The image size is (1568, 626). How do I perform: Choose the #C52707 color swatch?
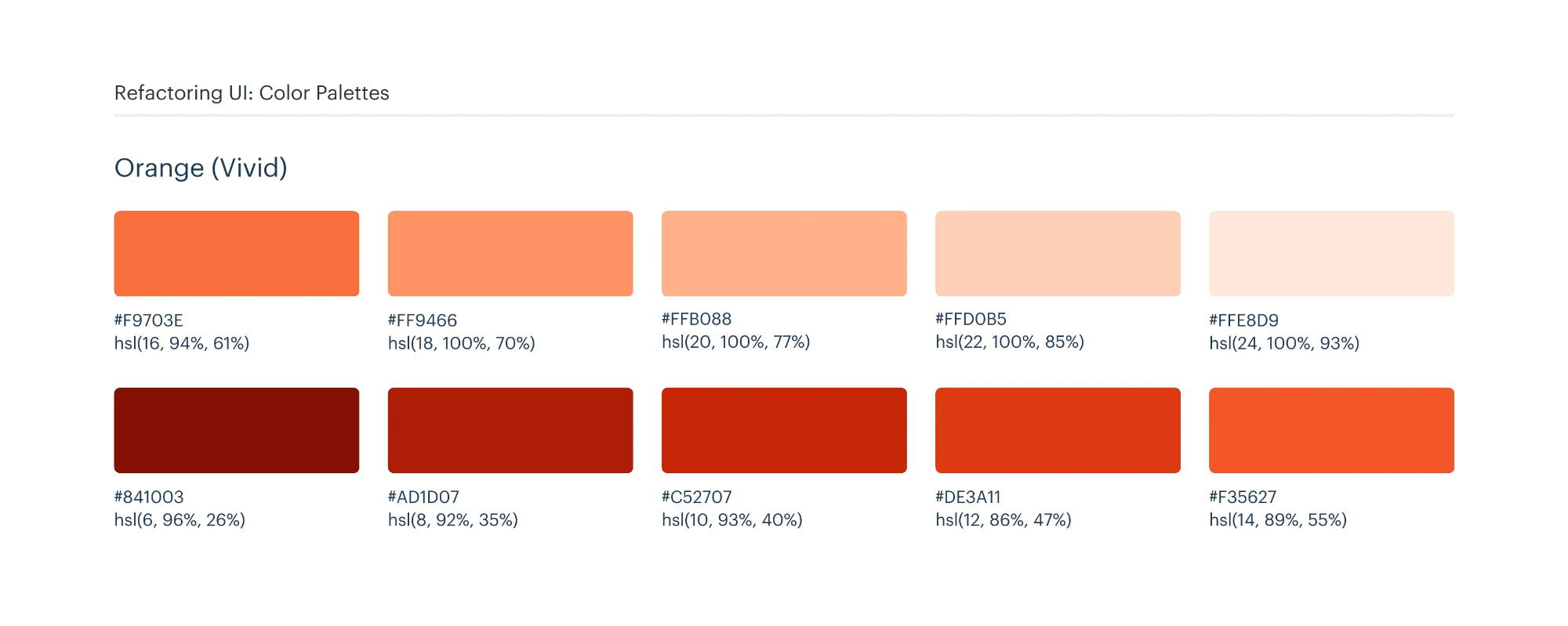pos(784,430)
